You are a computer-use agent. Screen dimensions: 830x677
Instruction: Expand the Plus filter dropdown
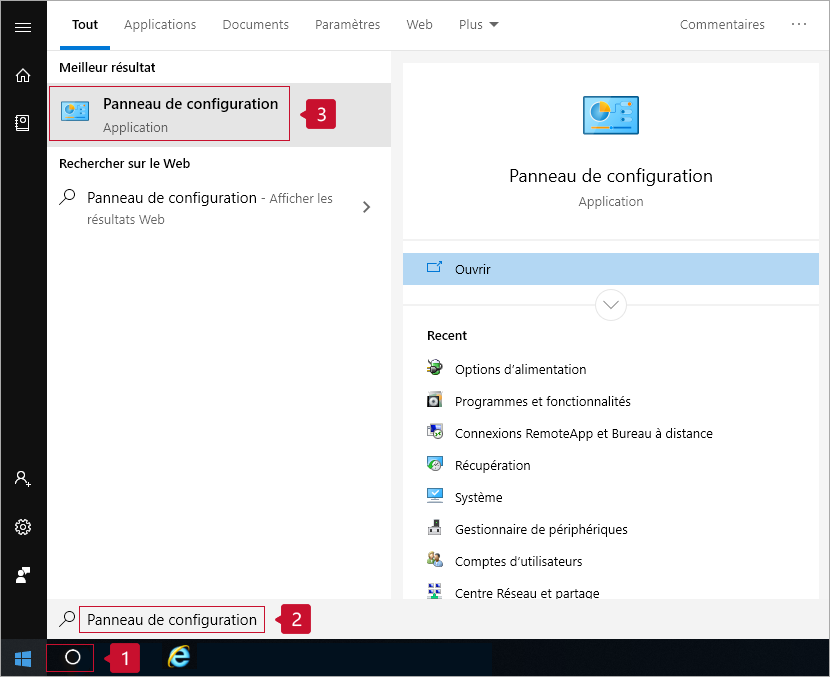coord(478,25)
